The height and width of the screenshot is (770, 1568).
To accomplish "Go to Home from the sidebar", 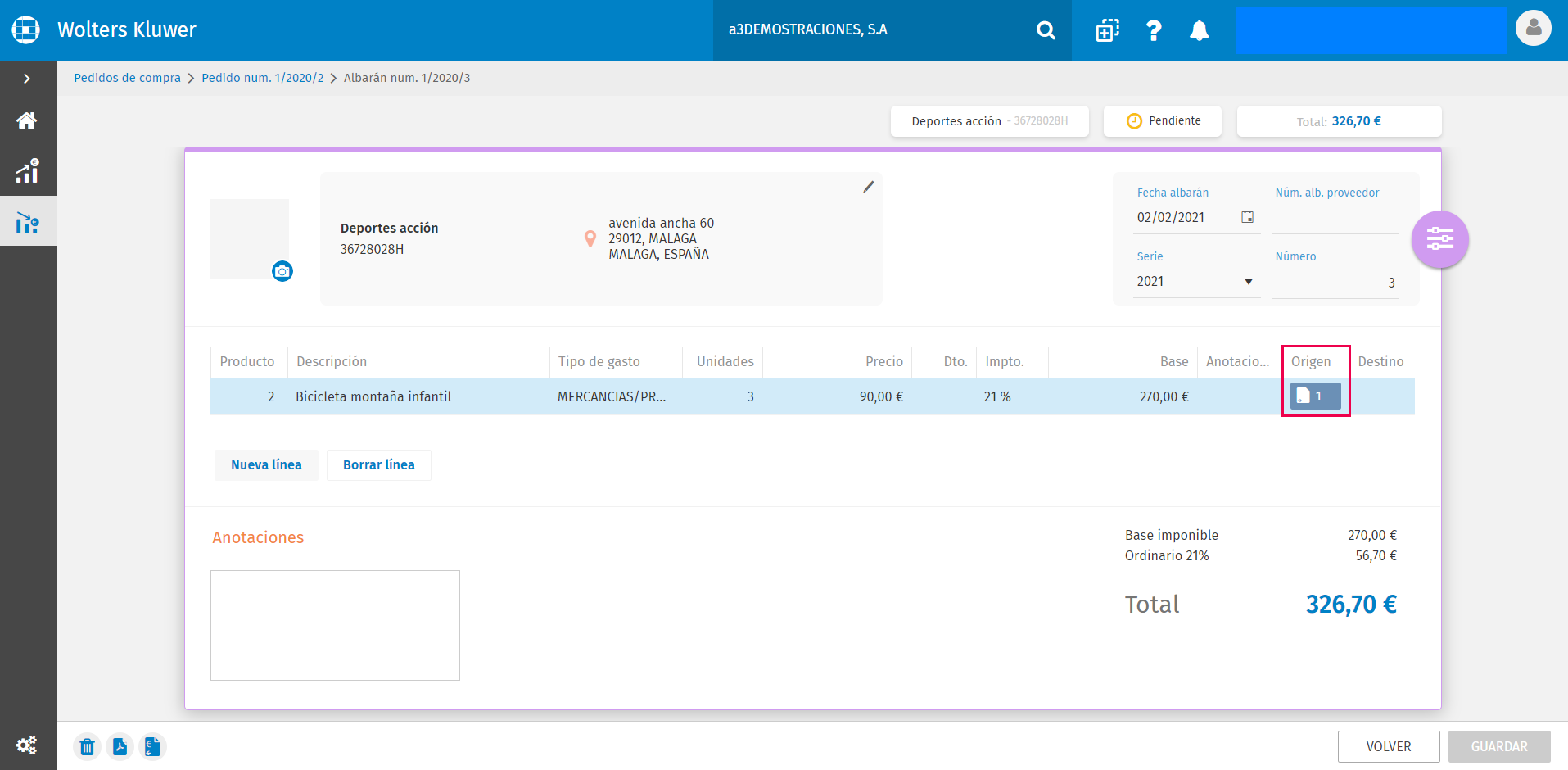I will 27,120.
